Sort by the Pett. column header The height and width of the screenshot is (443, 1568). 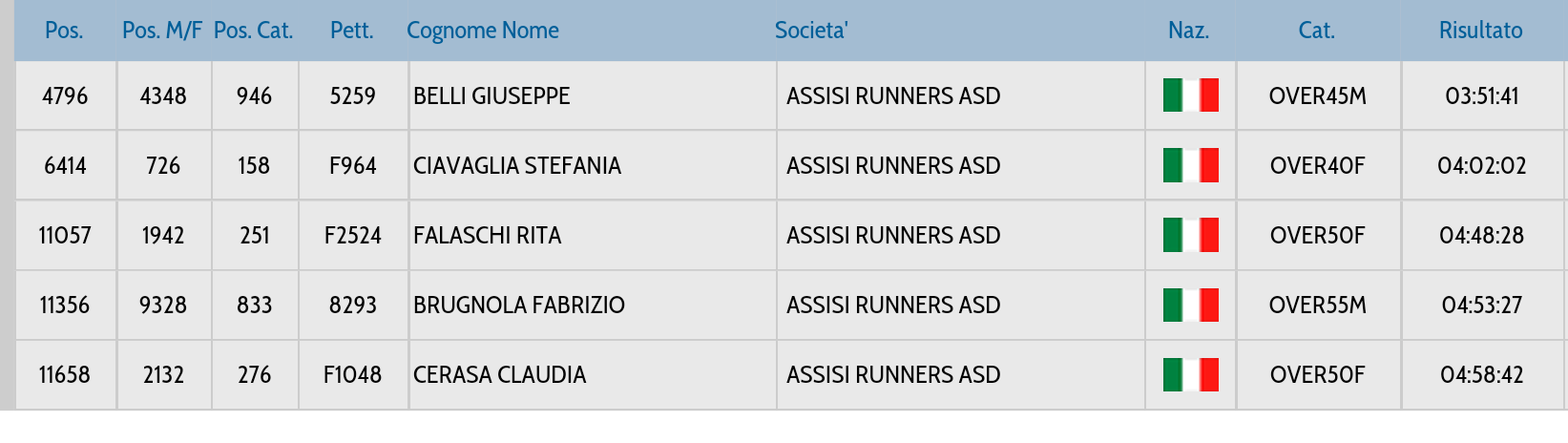pos(351,31)
